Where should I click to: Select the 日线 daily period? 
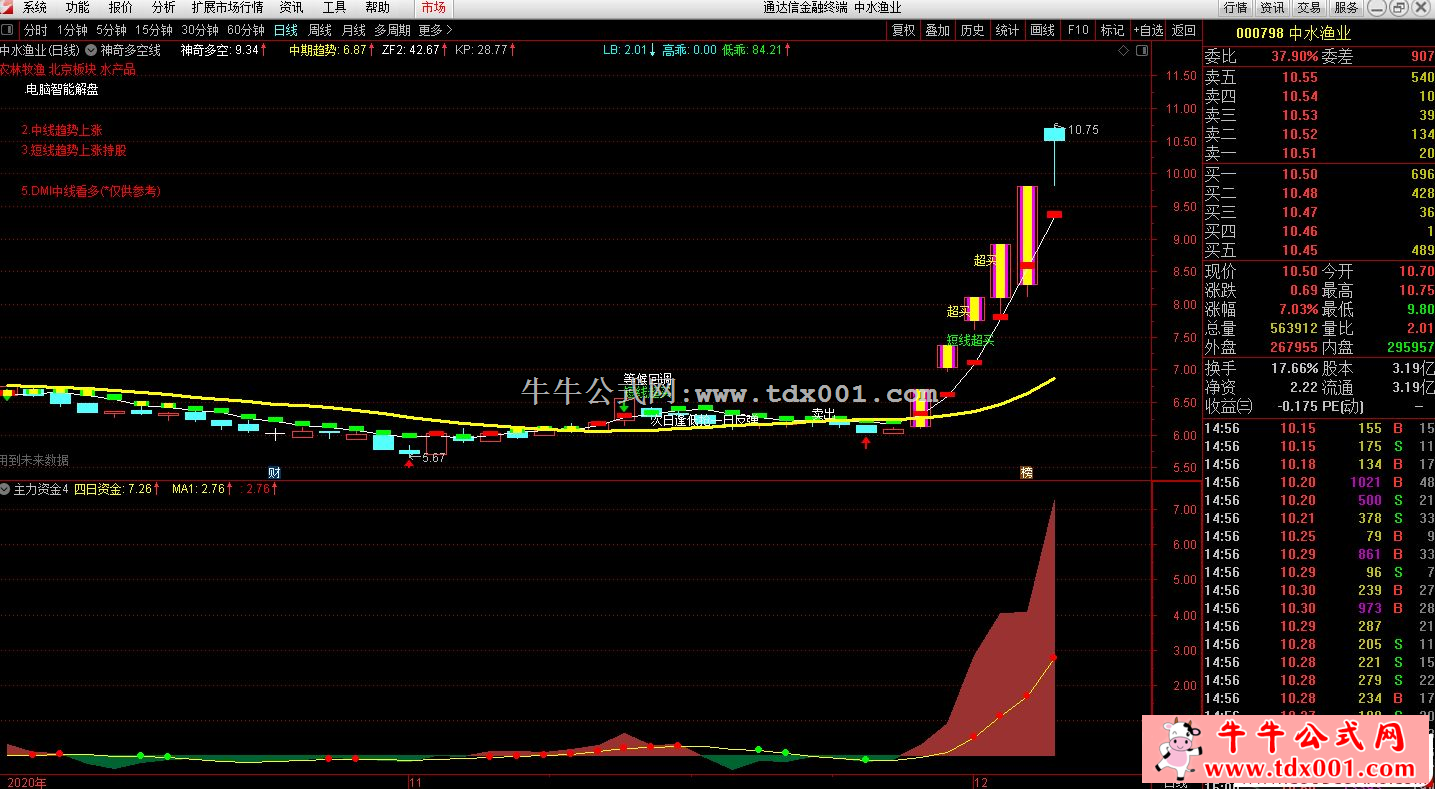pyautogui.click(x=286, y=30)
